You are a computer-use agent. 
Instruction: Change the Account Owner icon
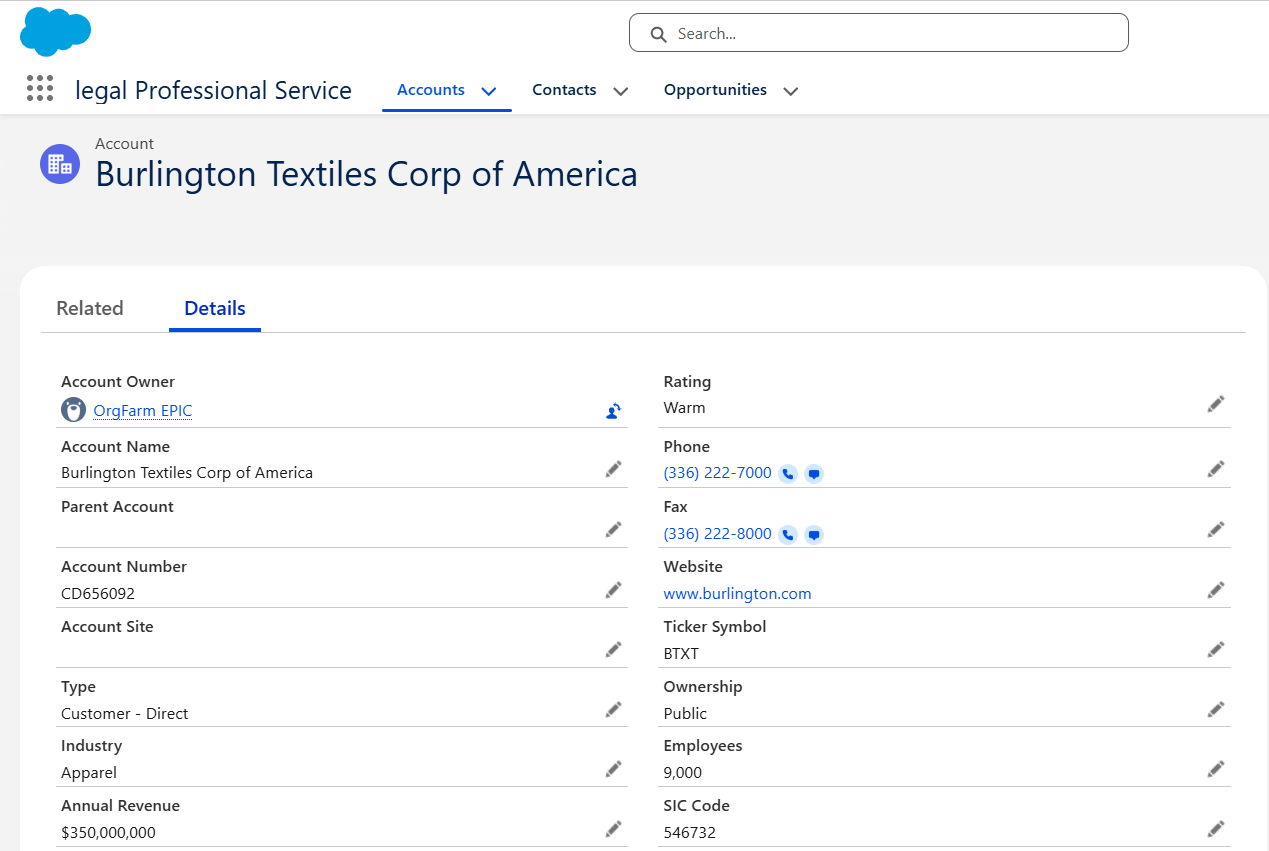(x=614, y=410)
